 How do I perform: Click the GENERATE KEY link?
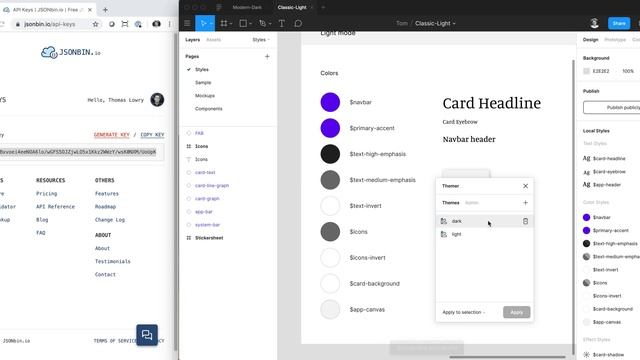coord(111,135)
